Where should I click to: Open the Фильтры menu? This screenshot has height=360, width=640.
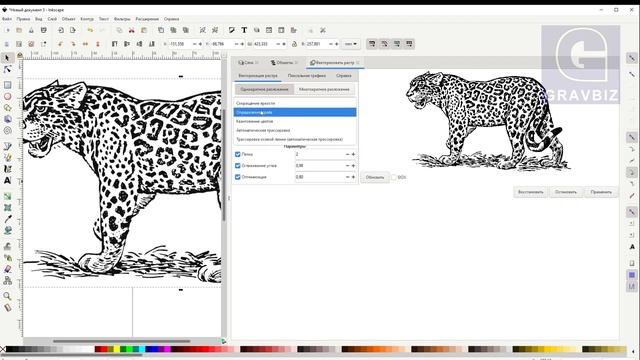(x=122, y=19)
